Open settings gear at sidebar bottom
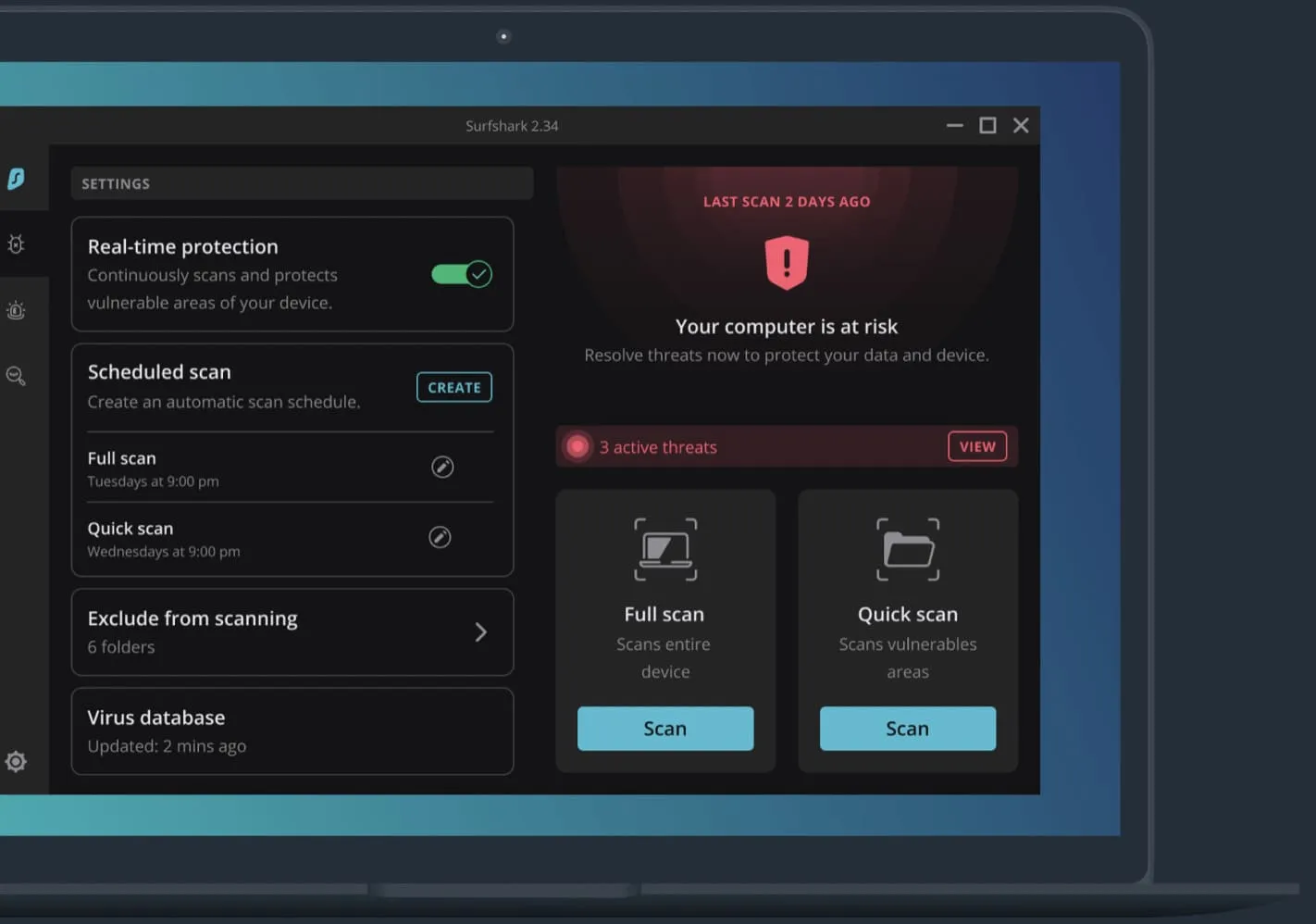Image resolution: width=1316 pixels, height=924 pixels. point(16,761)
